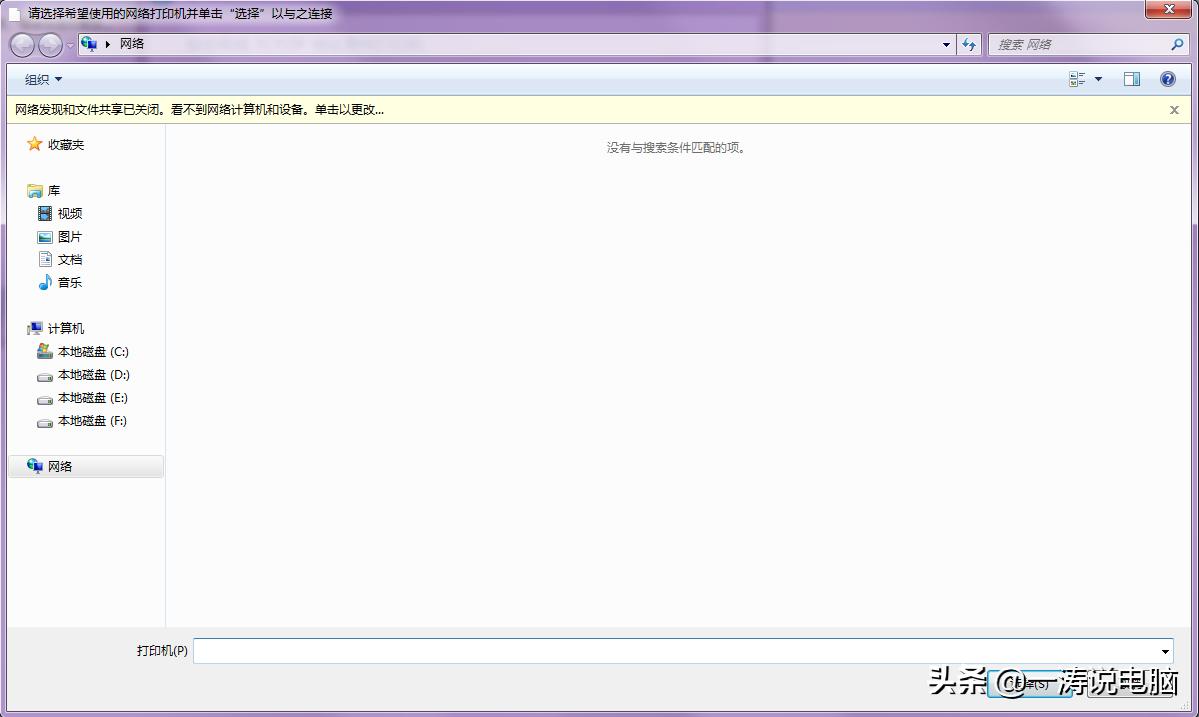
Task: Expand the printer field dropdown arrow
Action: (1163, 650)
